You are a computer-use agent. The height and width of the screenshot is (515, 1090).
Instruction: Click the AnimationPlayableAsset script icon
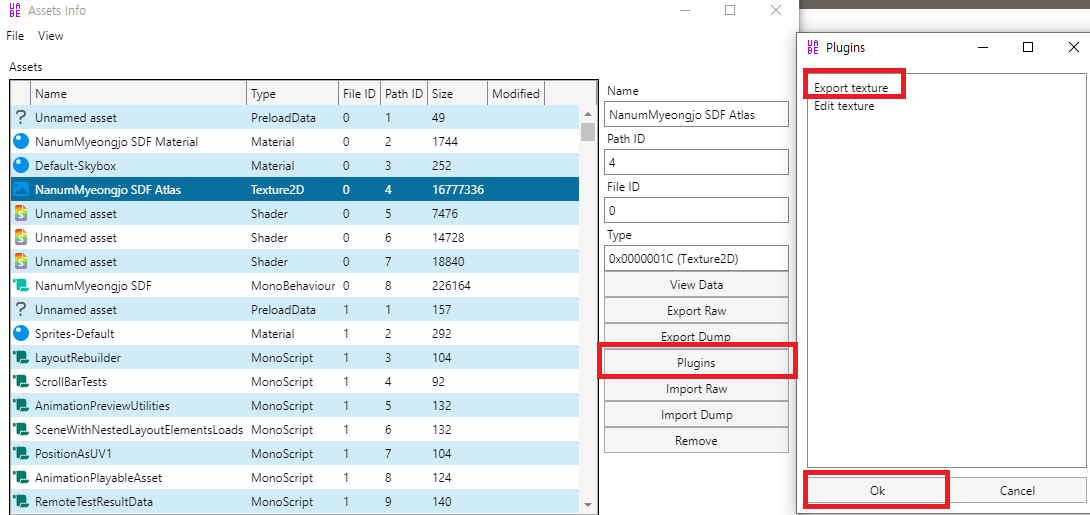tap(21, 477)
